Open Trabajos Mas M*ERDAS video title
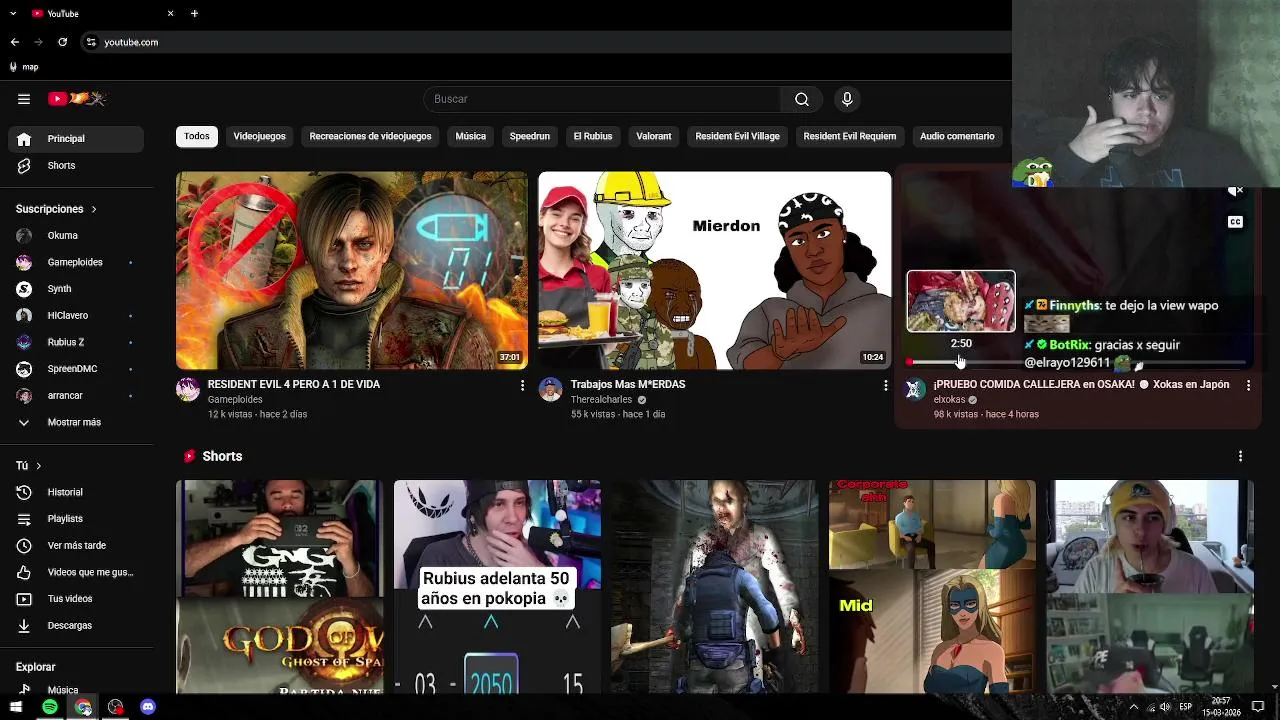The width and height of the screenshot is (1280, 720). [x=628, y=384]
